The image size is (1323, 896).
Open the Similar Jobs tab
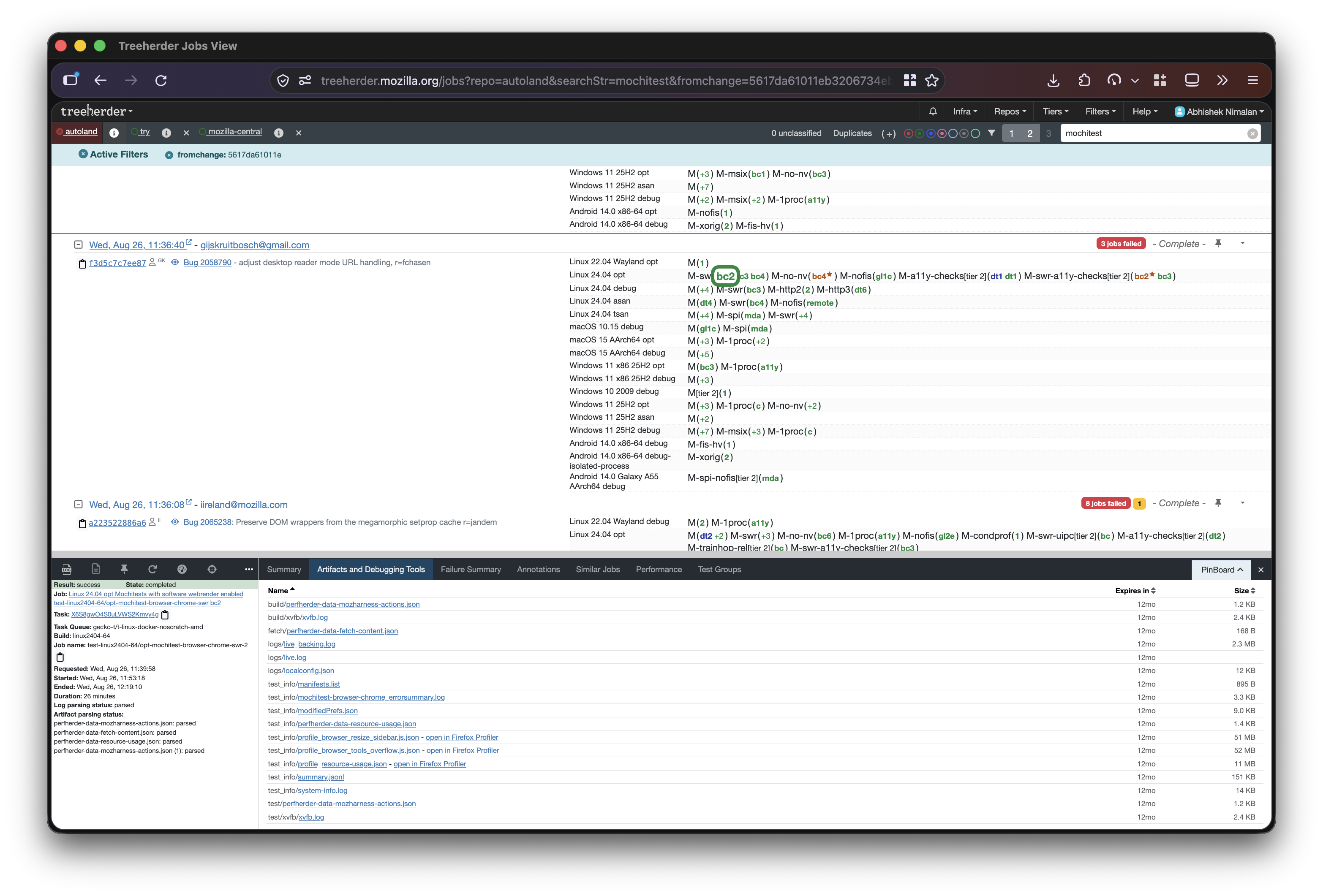click(598, 570)
